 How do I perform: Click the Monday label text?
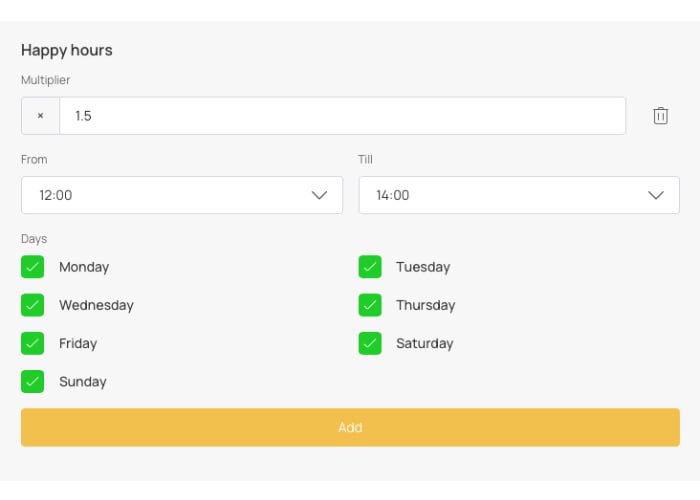[84, 267]
